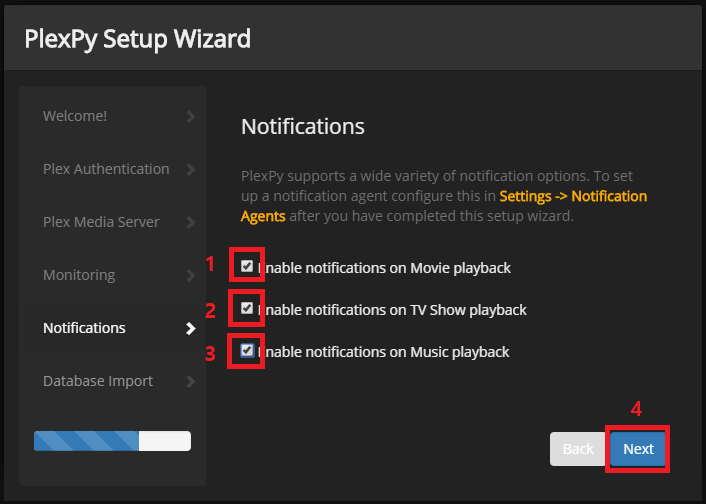Jump to the Database Import step
Image resolution: width=706 pixels, height=504 pixels.
[98, 381]
